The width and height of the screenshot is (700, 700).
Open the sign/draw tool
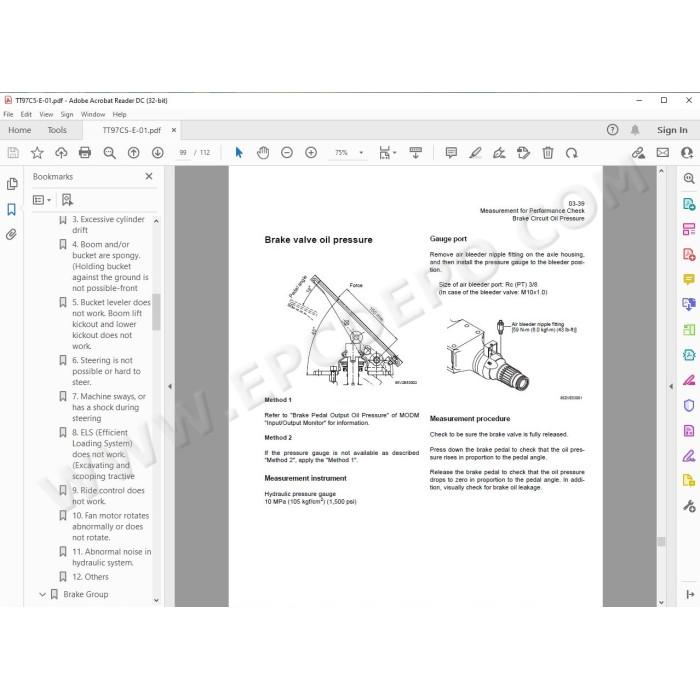[x=499, y=153]
